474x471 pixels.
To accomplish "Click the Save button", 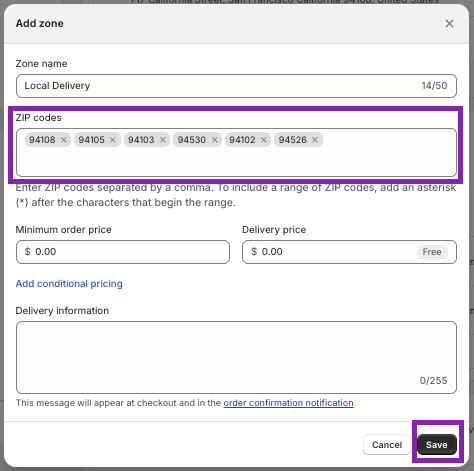I will (437, 445).
